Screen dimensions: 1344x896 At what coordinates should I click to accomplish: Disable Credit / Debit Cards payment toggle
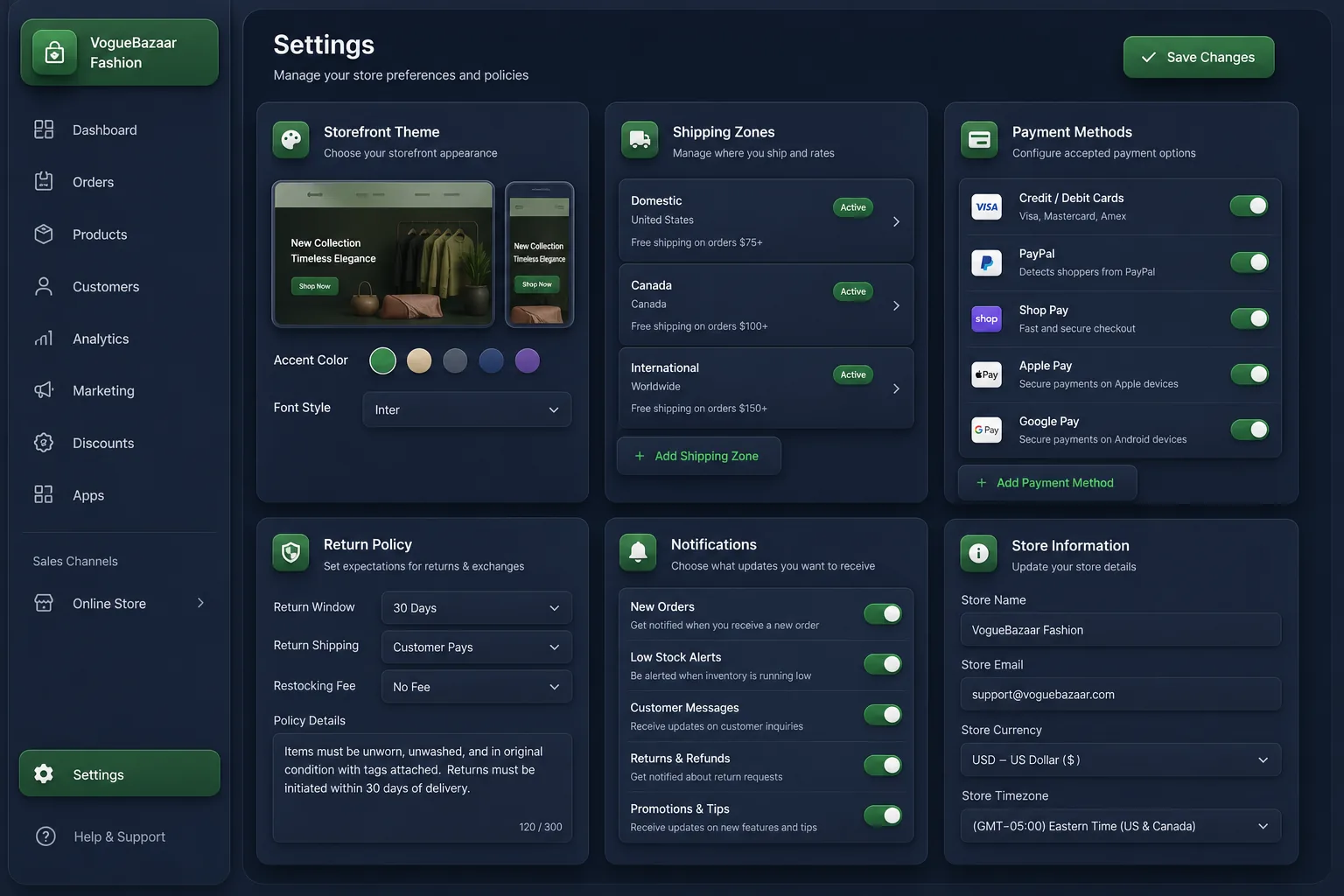click(x=1249, y=206)
